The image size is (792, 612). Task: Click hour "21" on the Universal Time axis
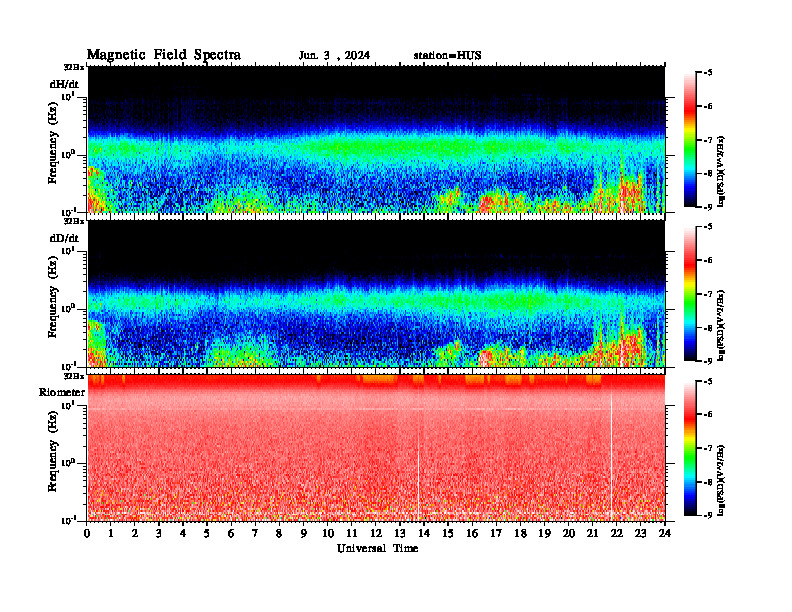592,534
